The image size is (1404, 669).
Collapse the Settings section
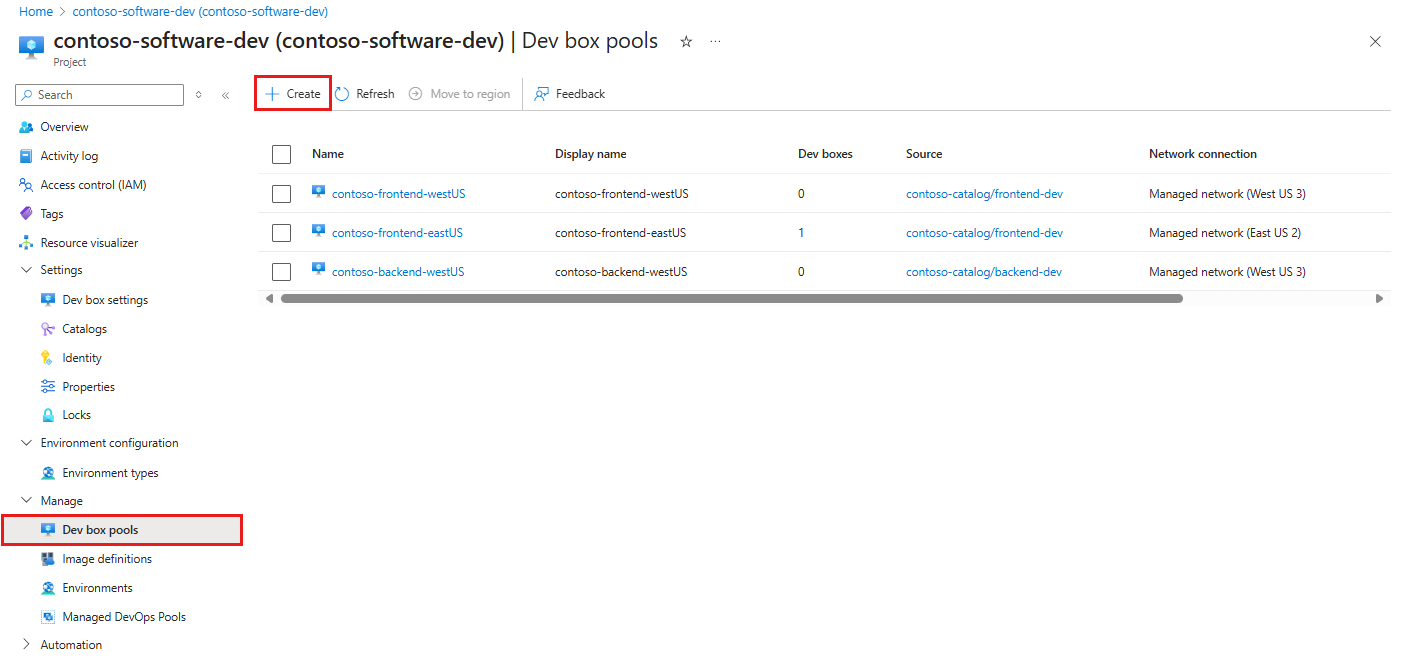coord(26,269)
